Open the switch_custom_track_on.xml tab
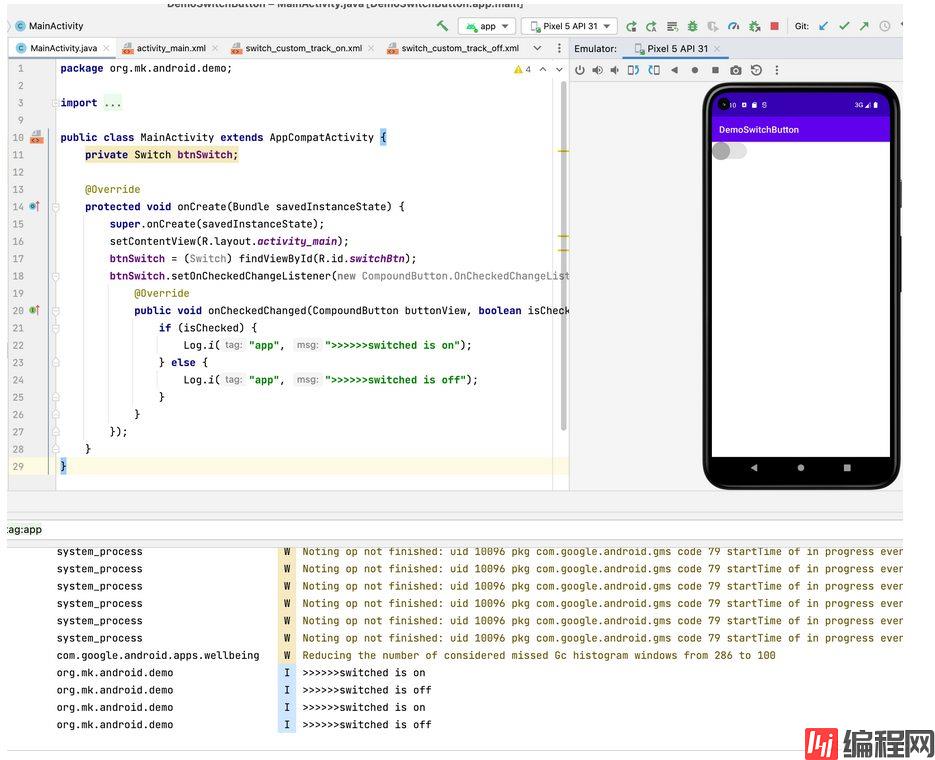Image resolution: width=935 pixels, height=760 pixels. click(303, 48)
